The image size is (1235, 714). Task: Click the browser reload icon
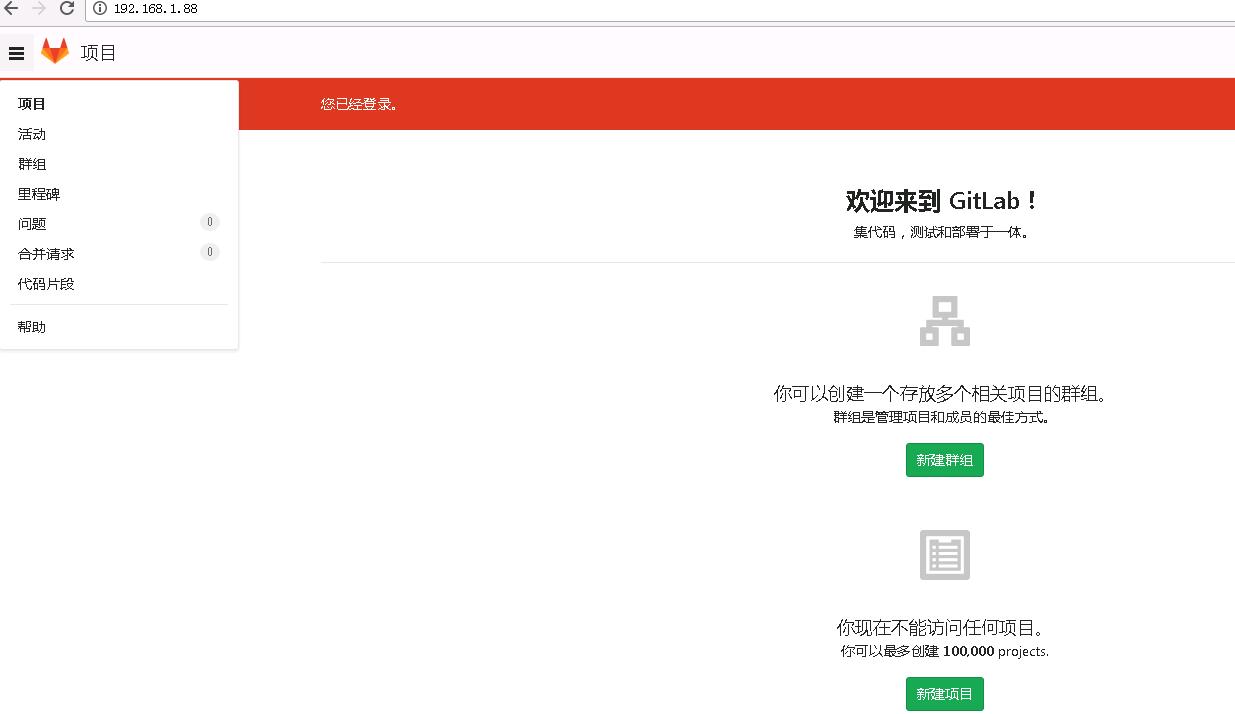click(67, 9)
